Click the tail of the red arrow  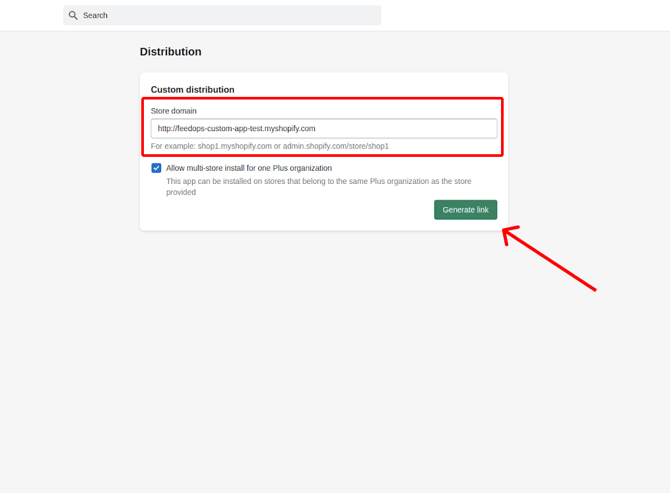tap(592, 288)
